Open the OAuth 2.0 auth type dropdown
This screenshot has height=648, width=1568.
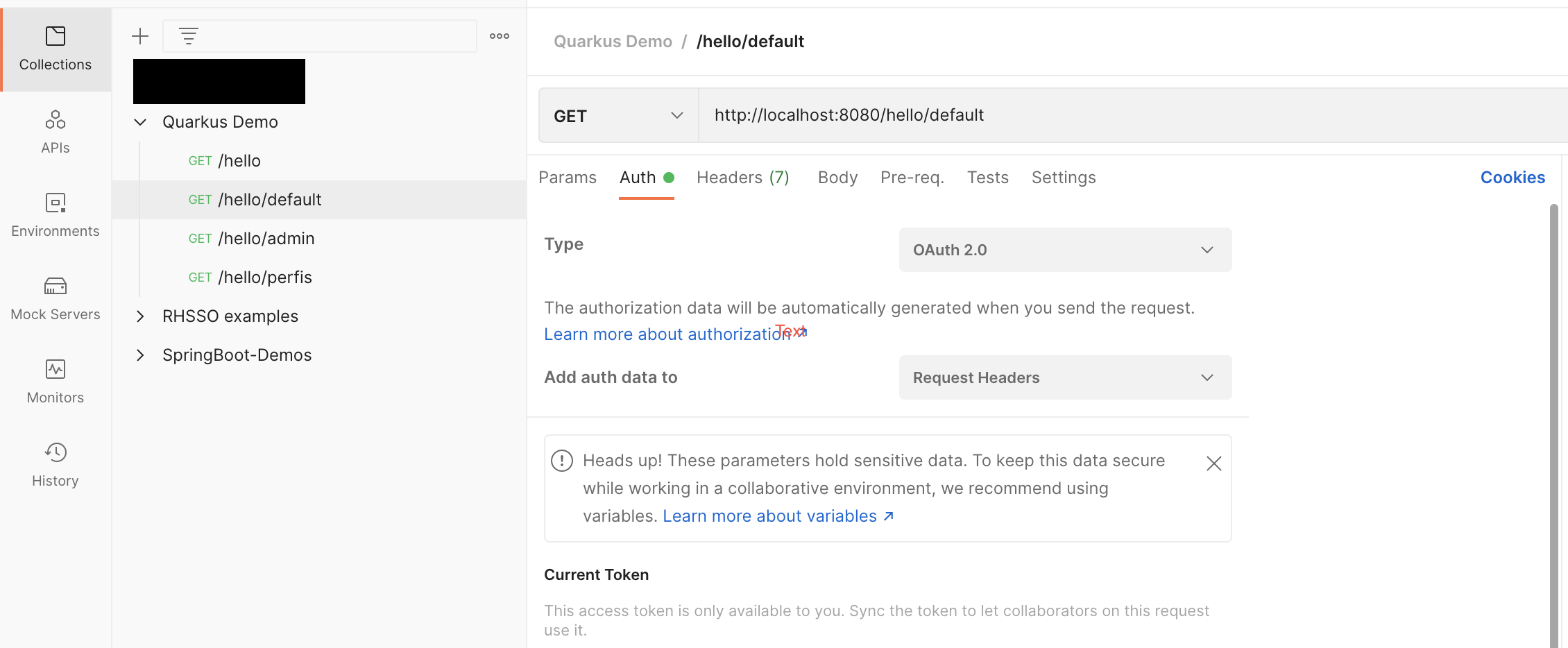(1065, 250)
